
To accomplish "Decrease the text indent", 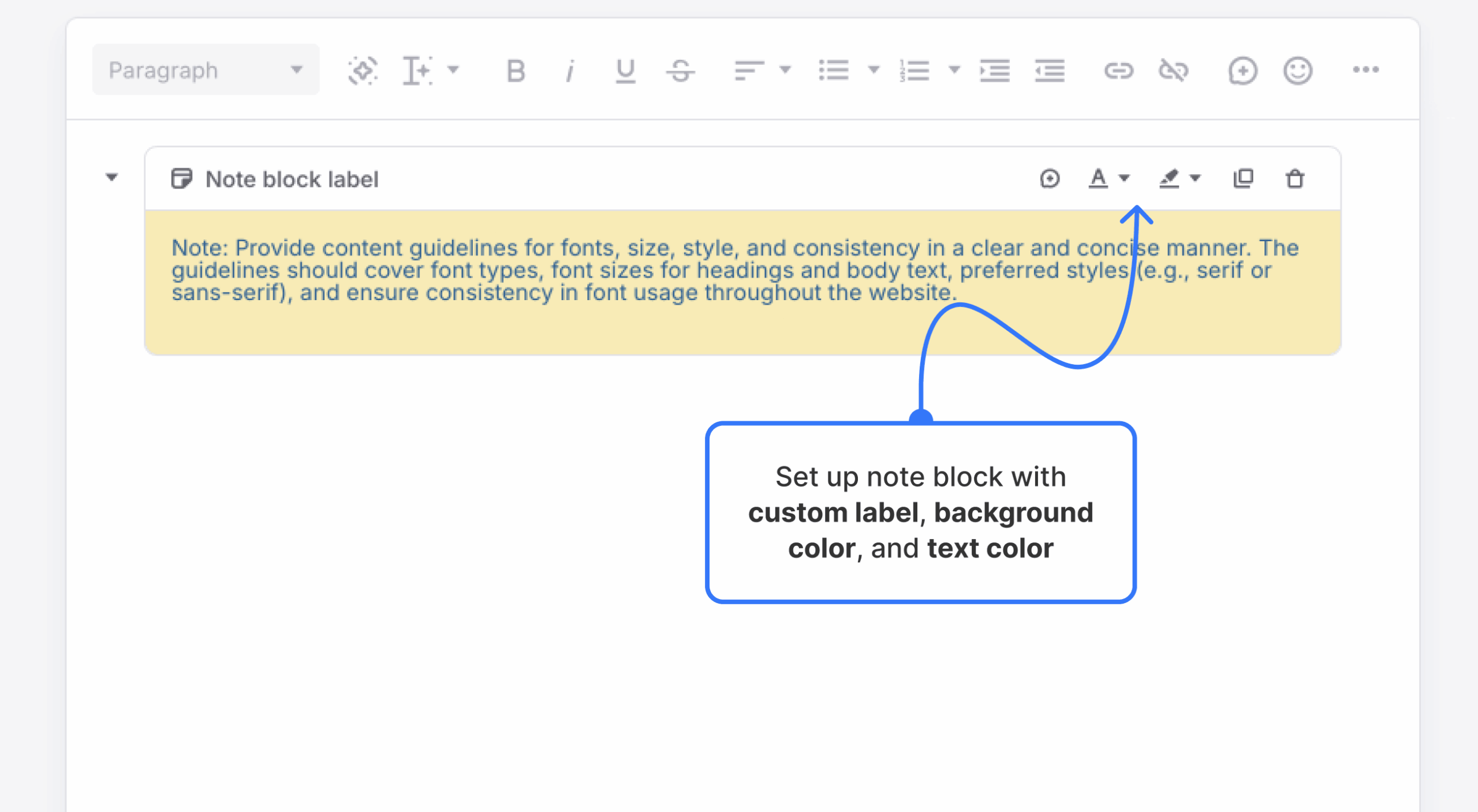I will click(1049, 70).
